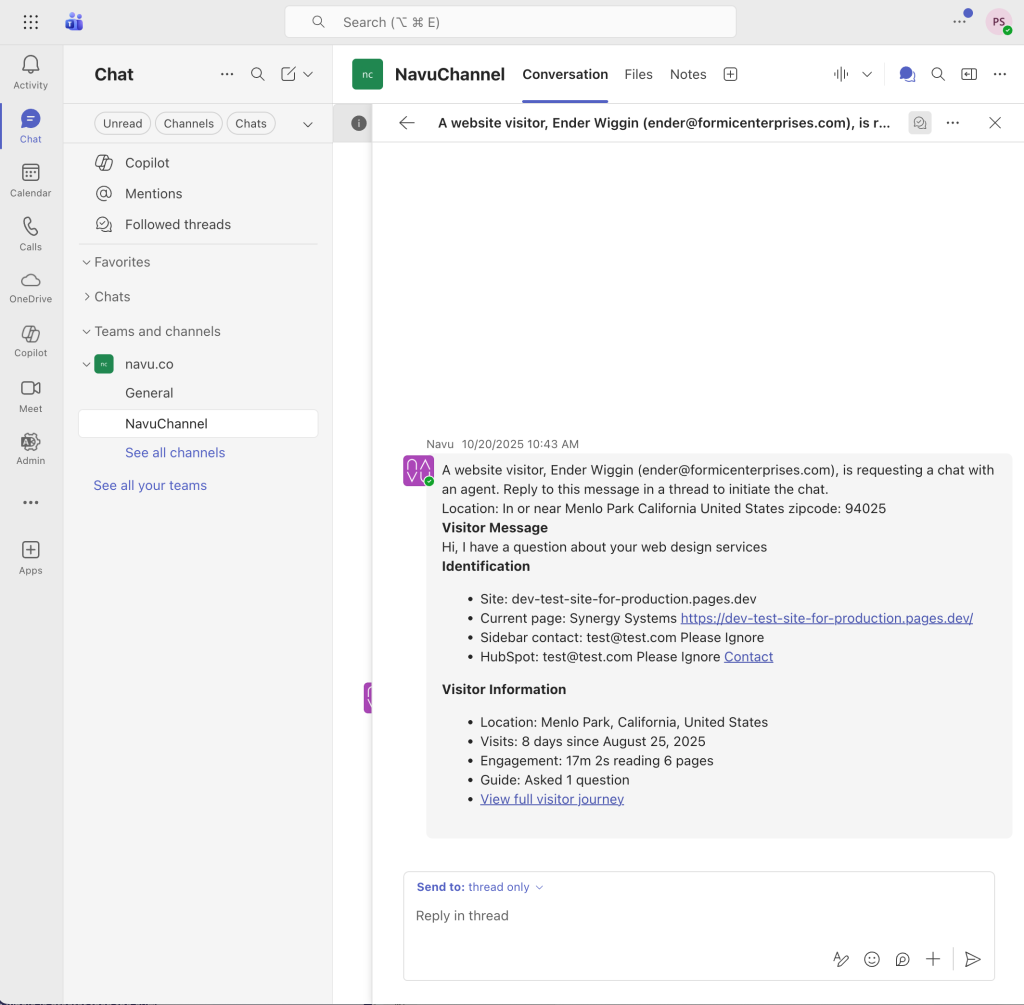
Task: Toggle the Chats filter pill
Action: 251,124
